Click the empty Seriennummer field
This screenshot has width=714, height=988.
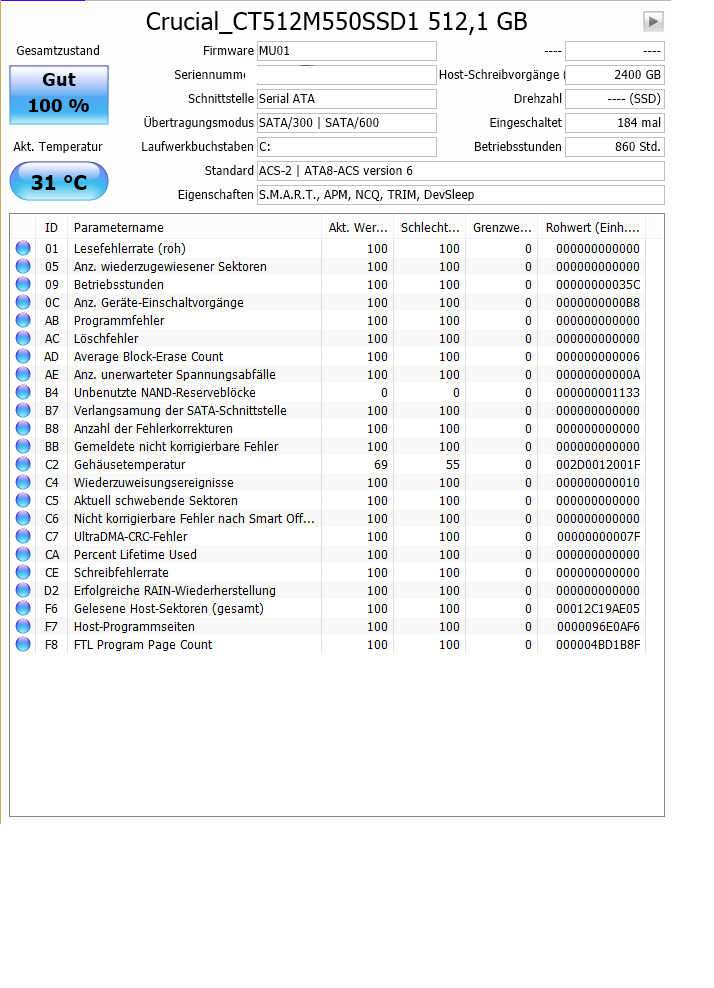[x=347, y=75]
